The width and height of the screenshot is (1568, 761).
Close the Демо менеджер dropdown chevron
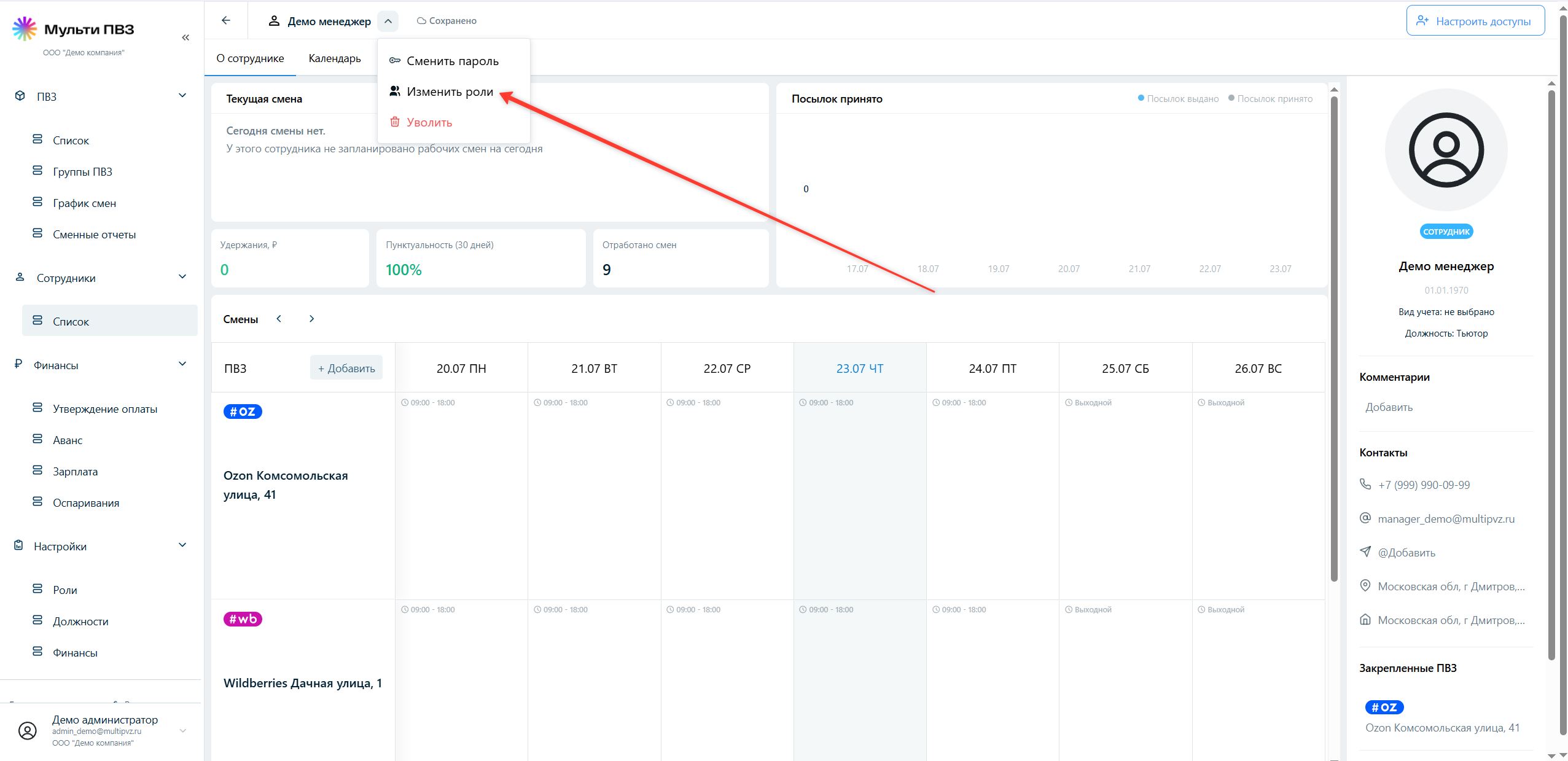(388, 21)
